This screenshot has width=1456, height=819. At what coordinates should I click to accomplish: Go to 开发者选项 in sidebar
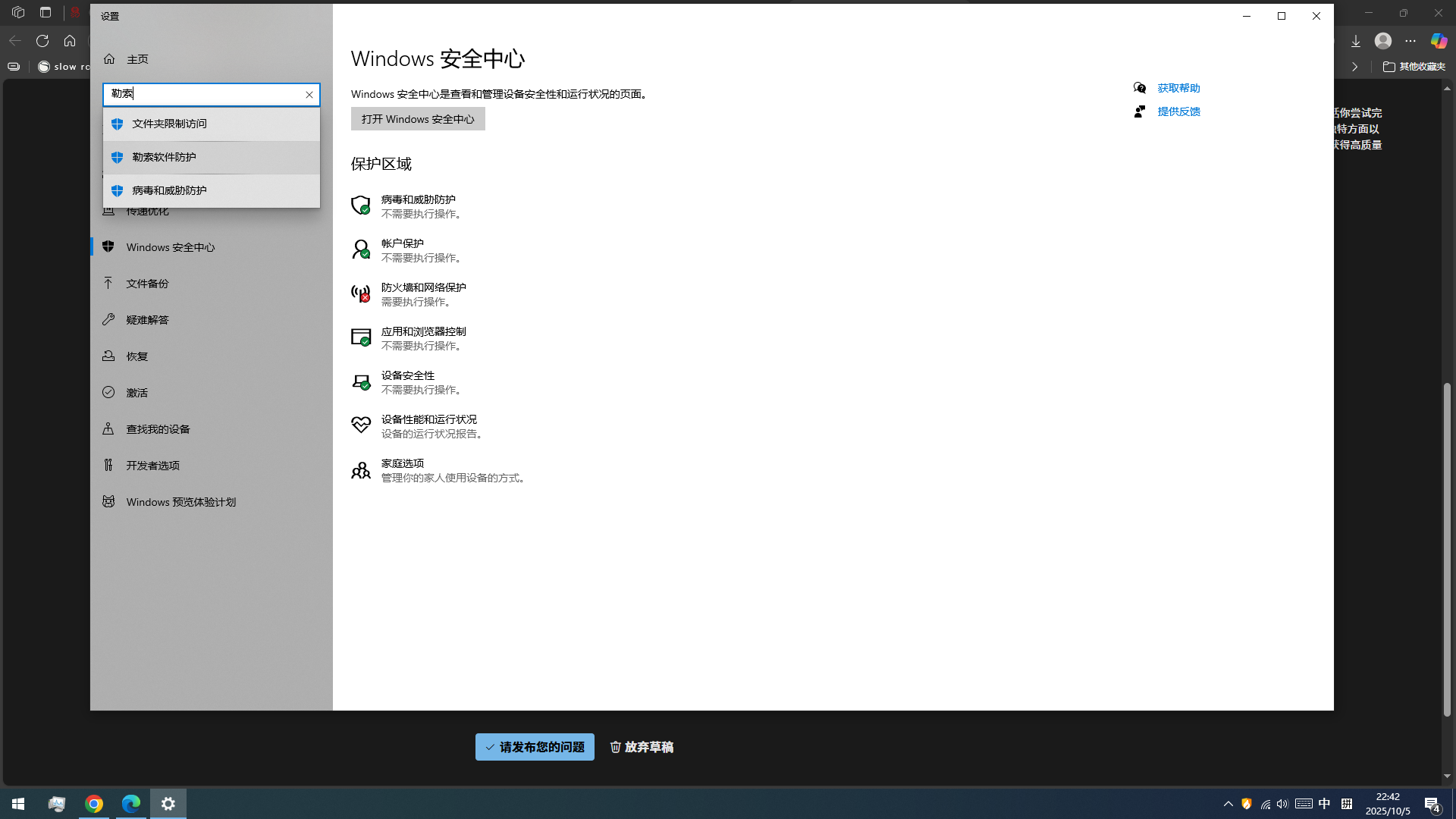pos(152,466)
